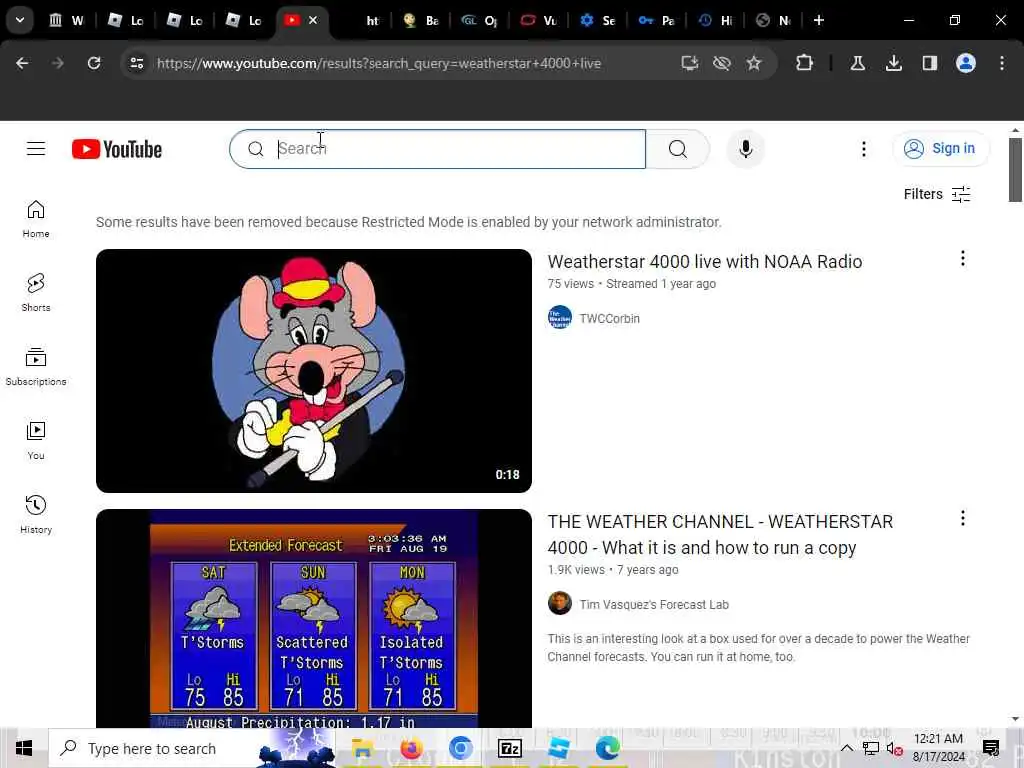The height and width of the screenshot is (768, 1024).
Task: Open browser downloads
Action: (x=893, y=63)
